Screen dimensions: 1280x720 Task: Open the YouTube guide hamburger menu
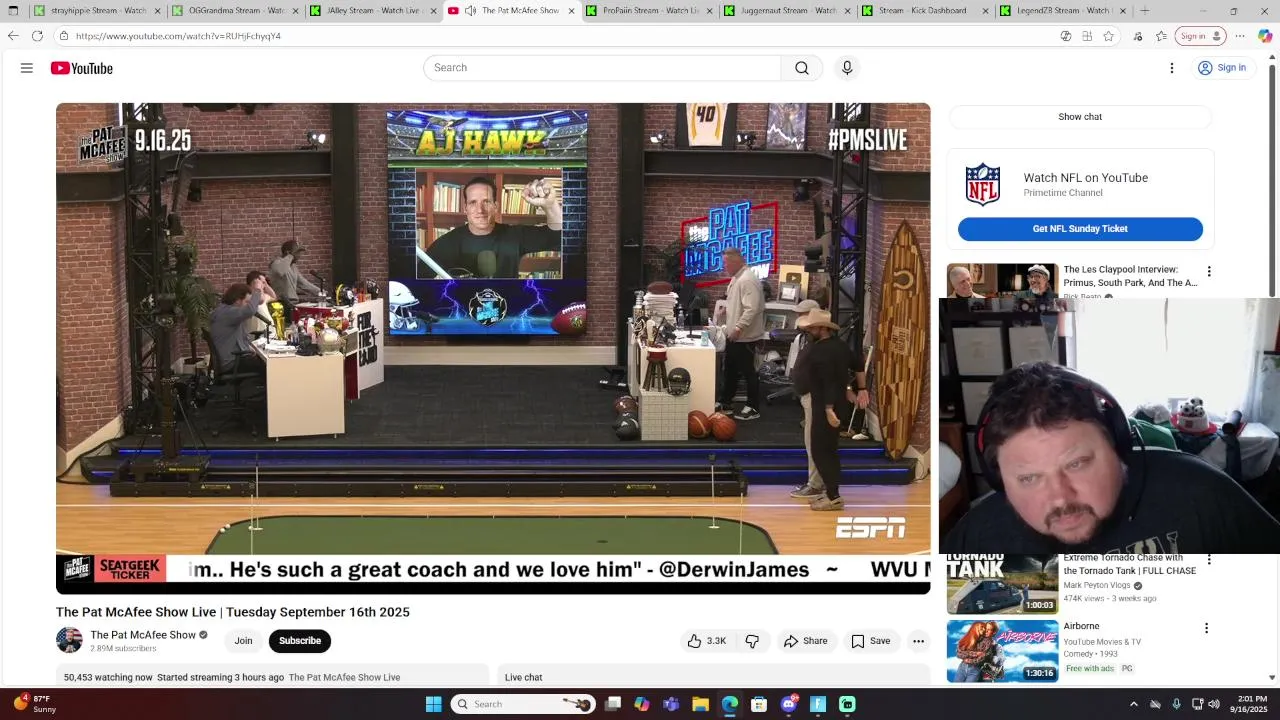[27, 68]
